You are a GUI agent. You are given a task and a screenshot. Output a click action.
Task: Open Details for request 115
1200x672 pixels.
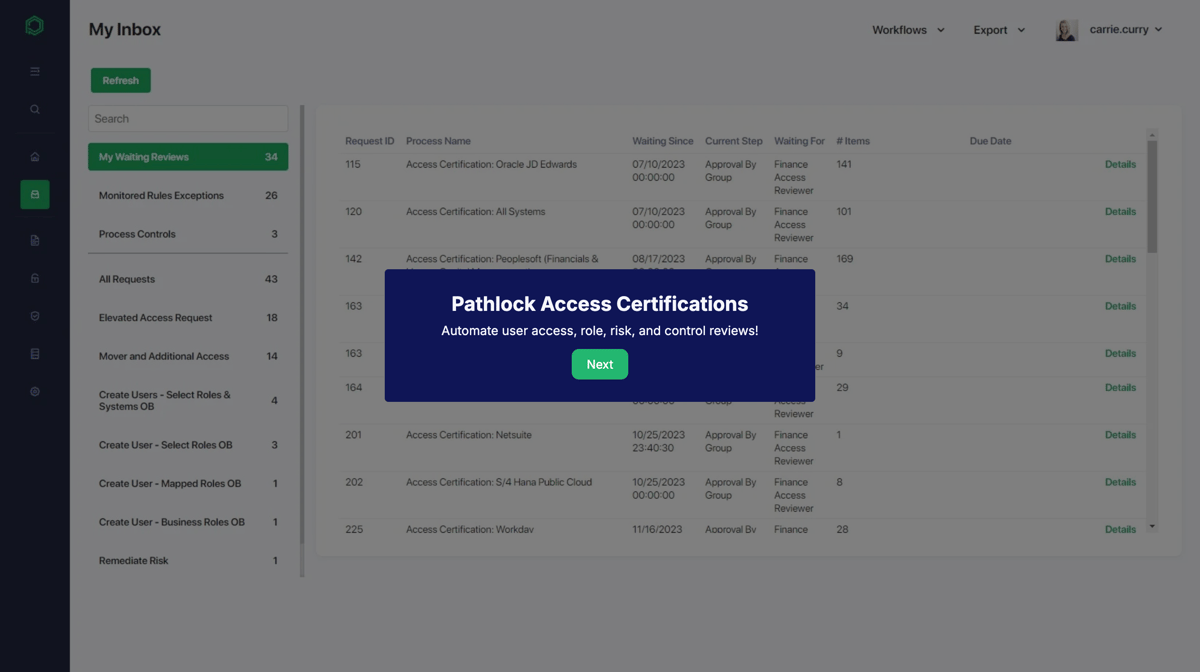click(x=1120, y=164)
